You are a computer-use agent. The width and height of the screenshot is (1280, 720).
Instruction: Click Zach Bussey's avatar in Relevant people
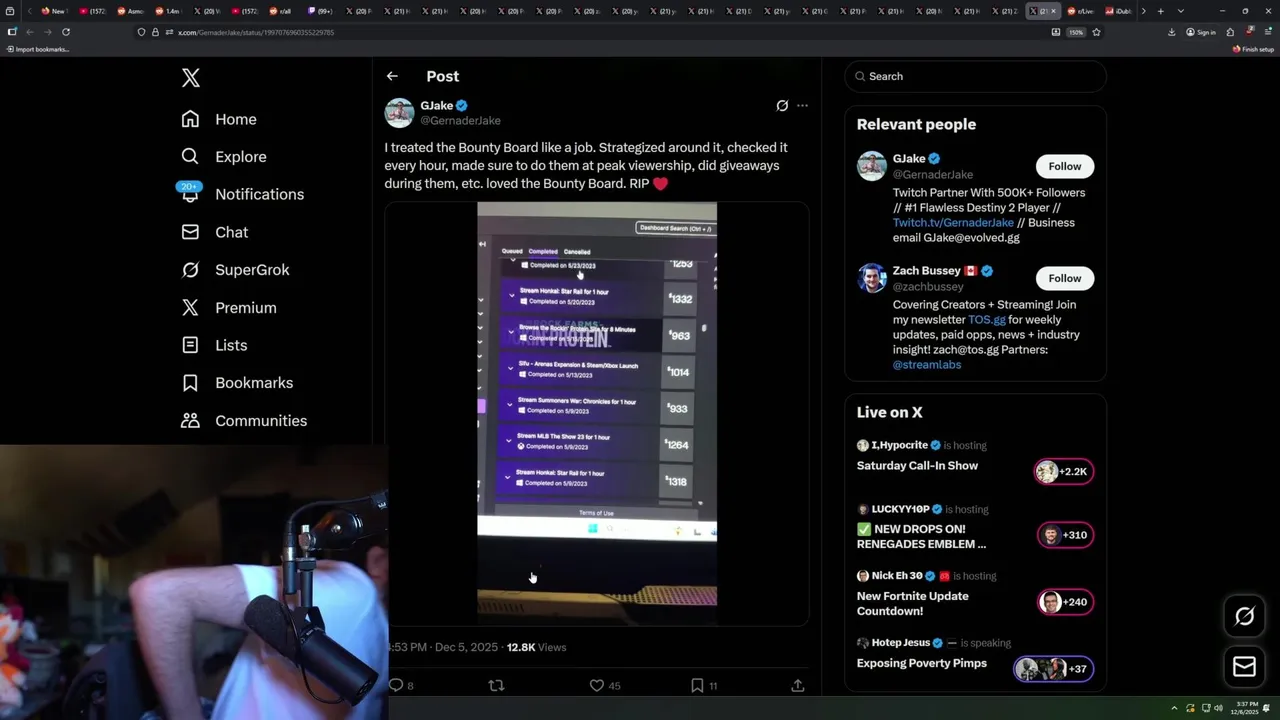point(872,278)
